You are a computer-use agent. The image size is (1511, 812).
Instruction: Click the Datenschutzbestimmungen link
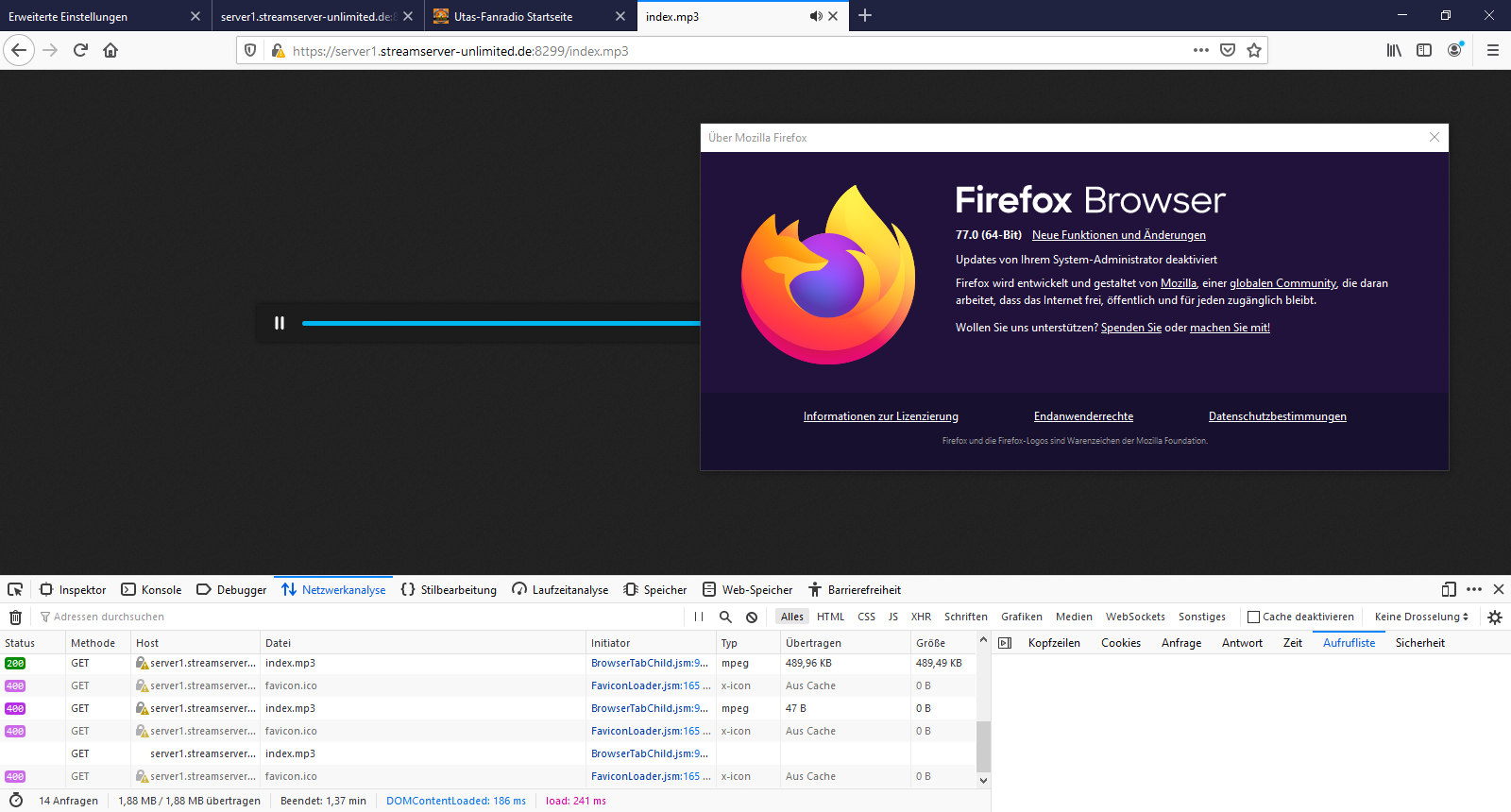click(x=1277, y=416)
